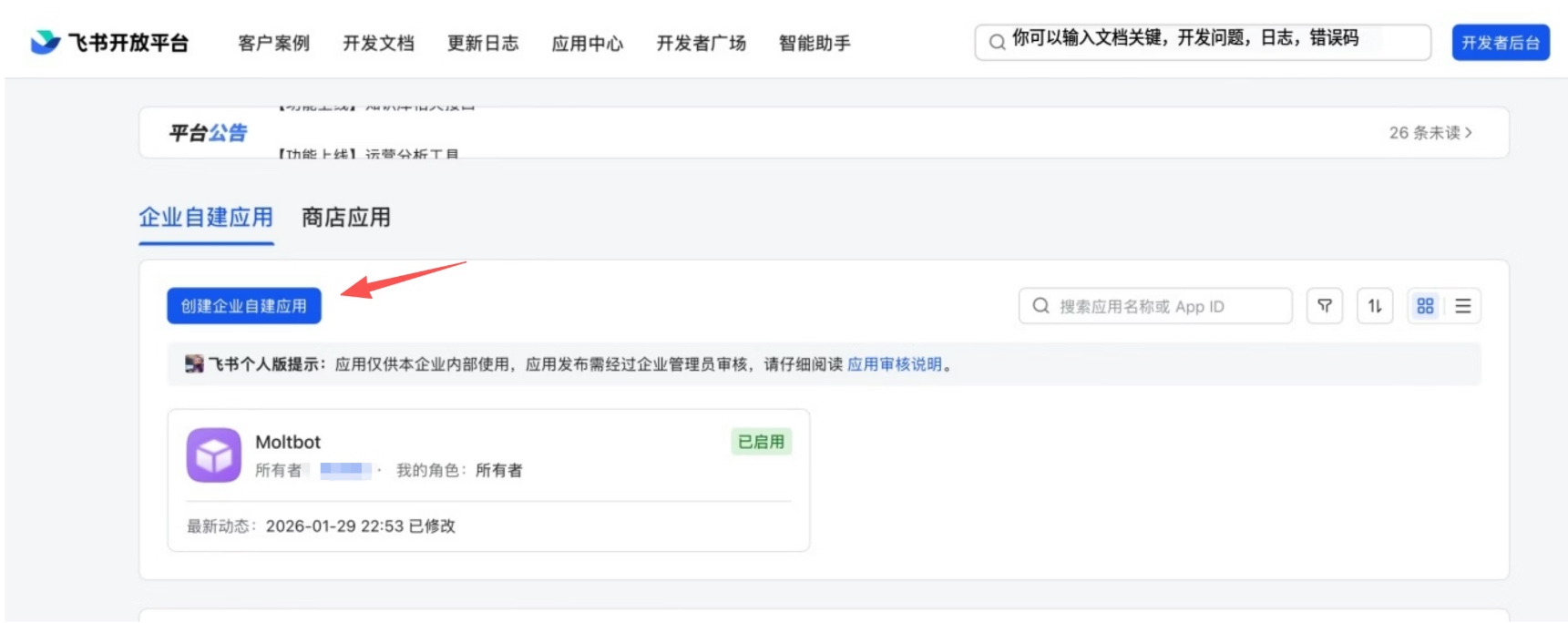Switch to the 商店应用 tab
This screenshot has width=1568, height=623.
click(346, 218)
